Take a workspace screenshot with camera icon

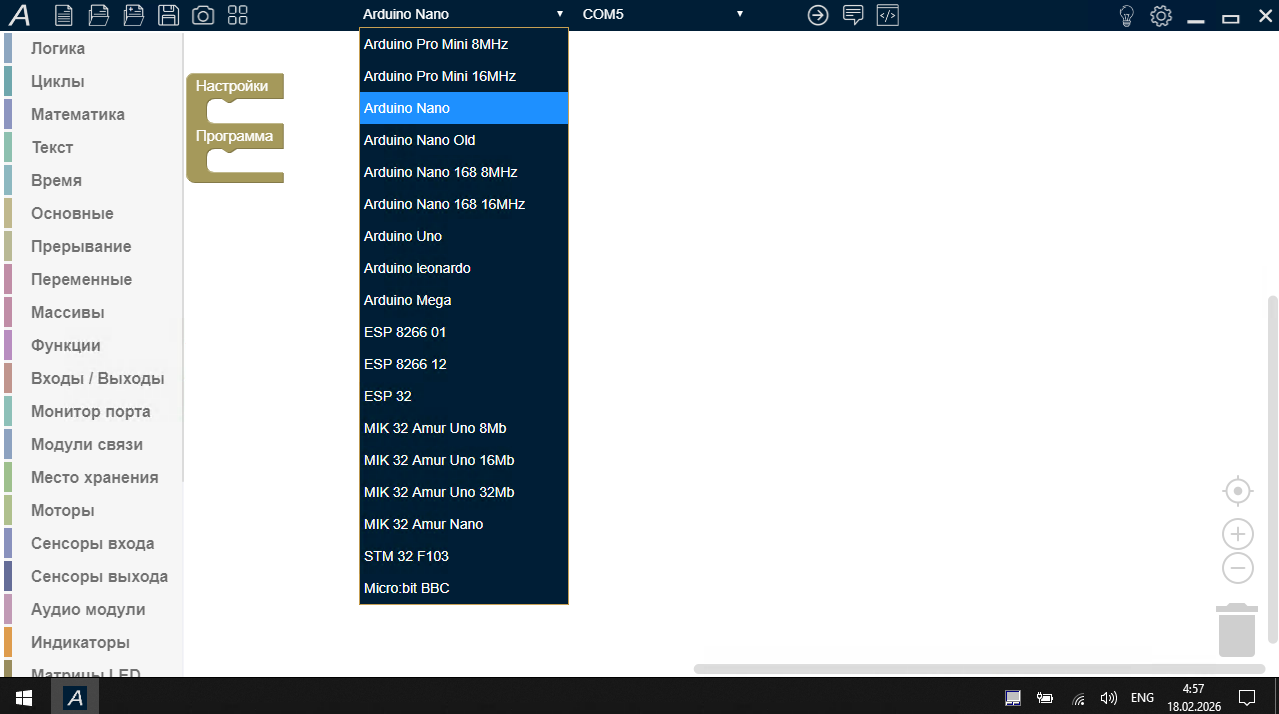click(x=203, y=15)
